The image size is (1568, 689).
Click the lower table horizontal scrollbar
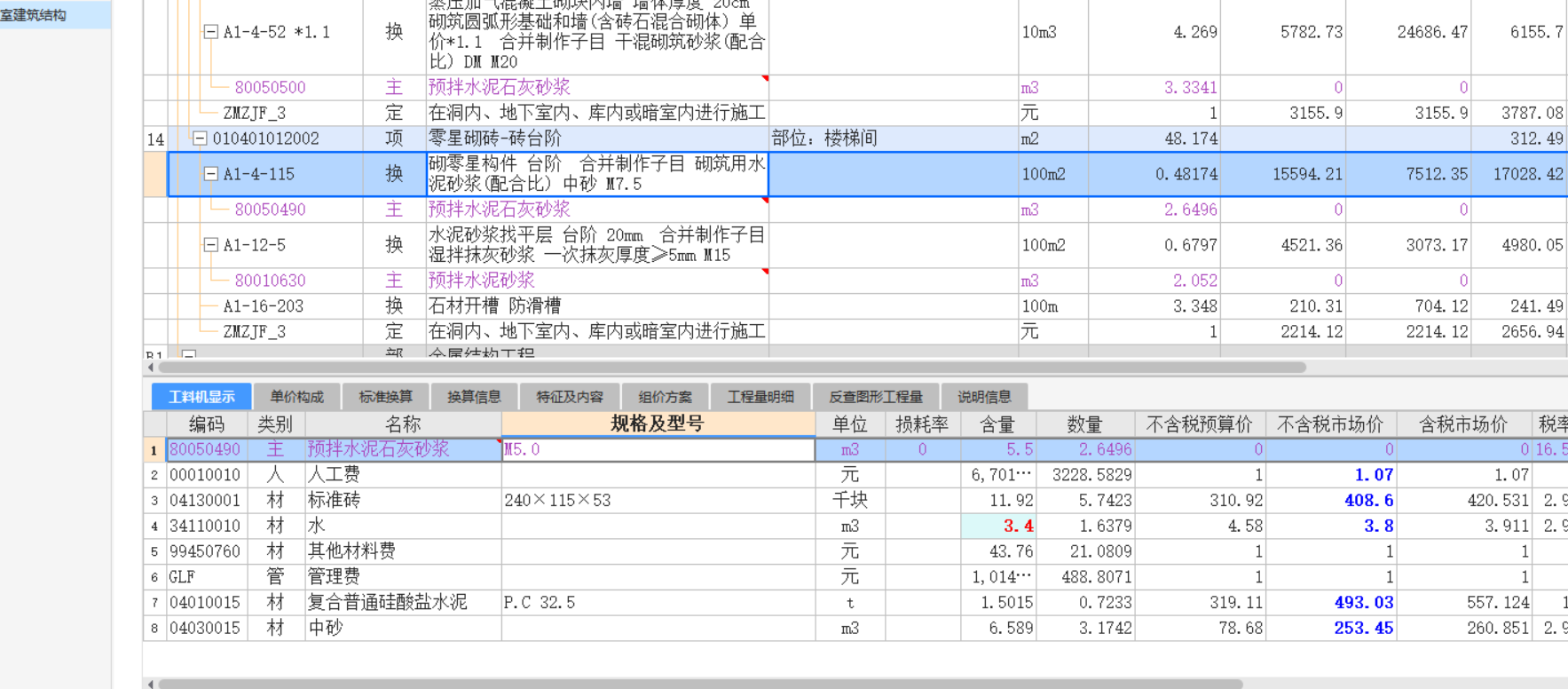tap(700, 684)
